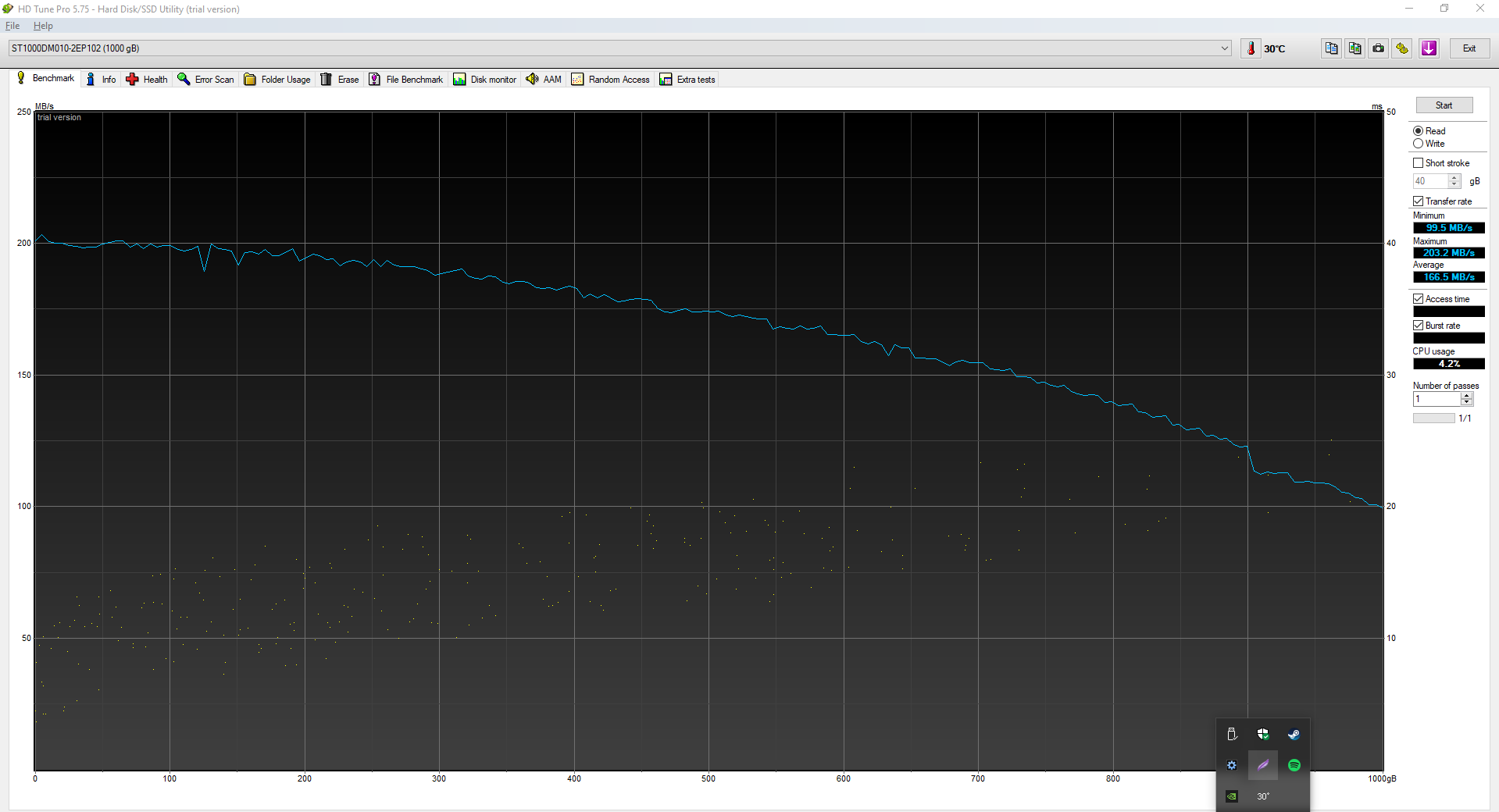1499x812 pixels.
Task: Copy the screenshot to clipboard icon
Action: click(x=1354, y=48)
